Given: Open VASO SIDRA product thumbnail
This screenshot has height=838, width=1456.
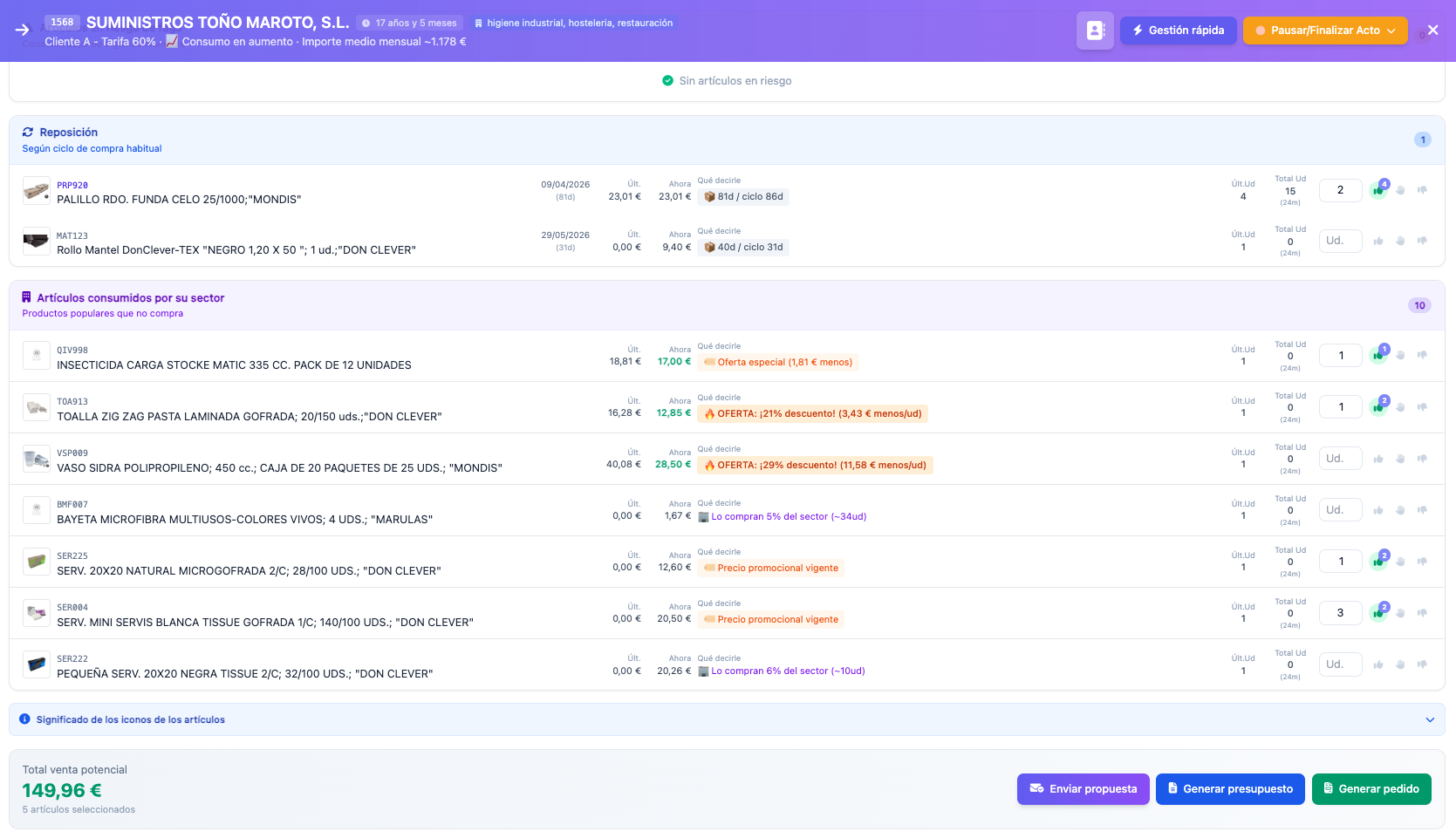Looking at the screenshot, I should click(x=37, y=459).
